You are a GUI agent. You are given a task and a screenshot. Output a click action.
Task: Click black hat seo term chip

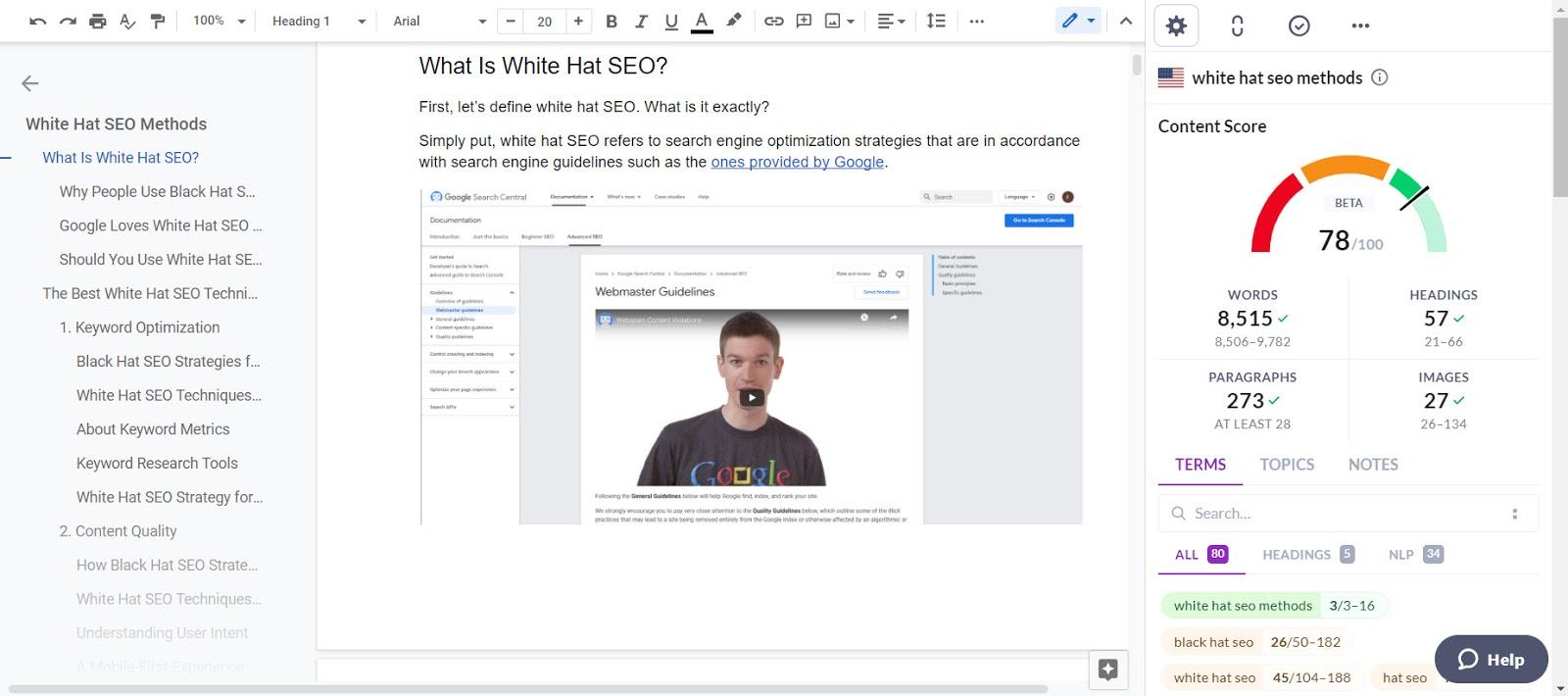(x=1257, y=643)
